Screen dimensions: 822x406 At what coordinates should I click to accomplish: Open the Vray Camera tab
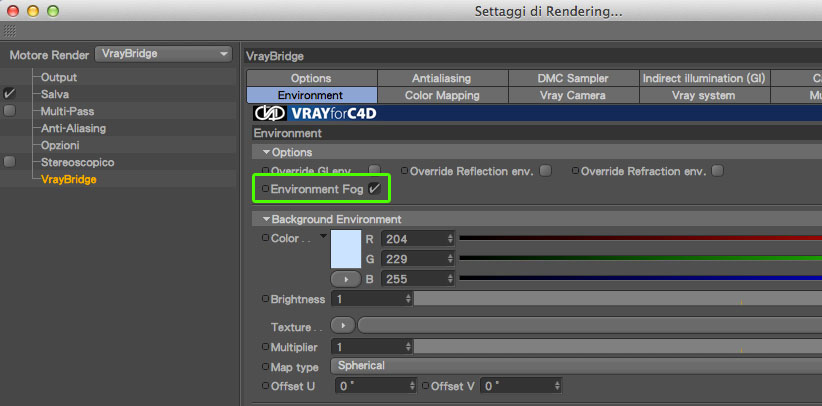(x=573, y=95)
